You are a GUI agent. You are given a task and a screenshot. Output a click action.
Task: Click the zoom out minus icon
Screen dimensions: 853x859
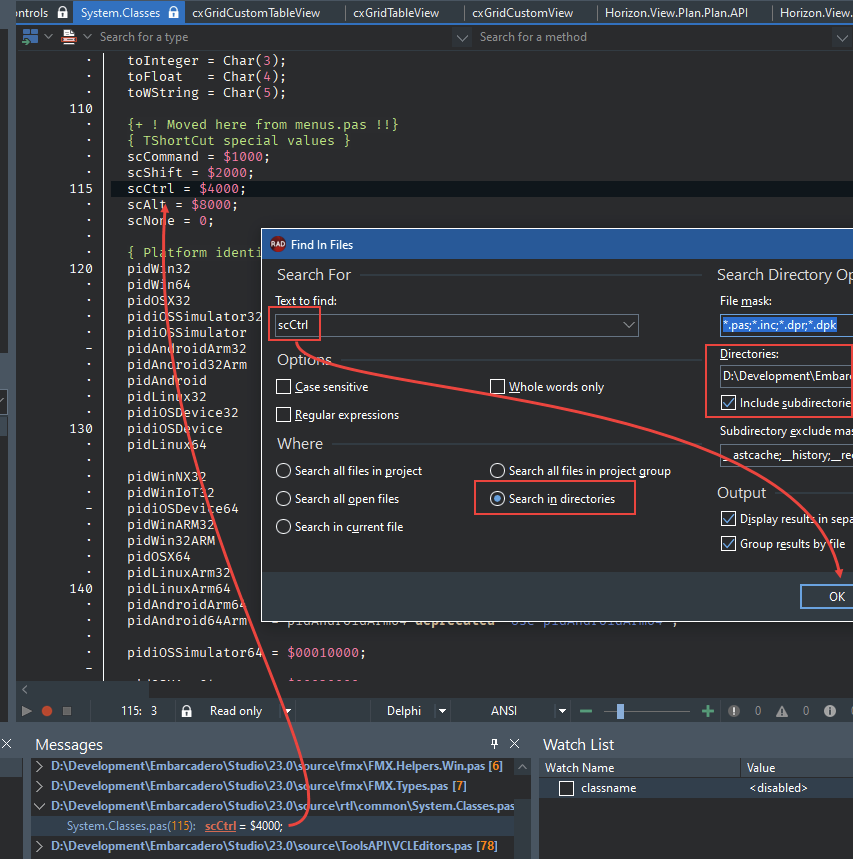point(586,711)
